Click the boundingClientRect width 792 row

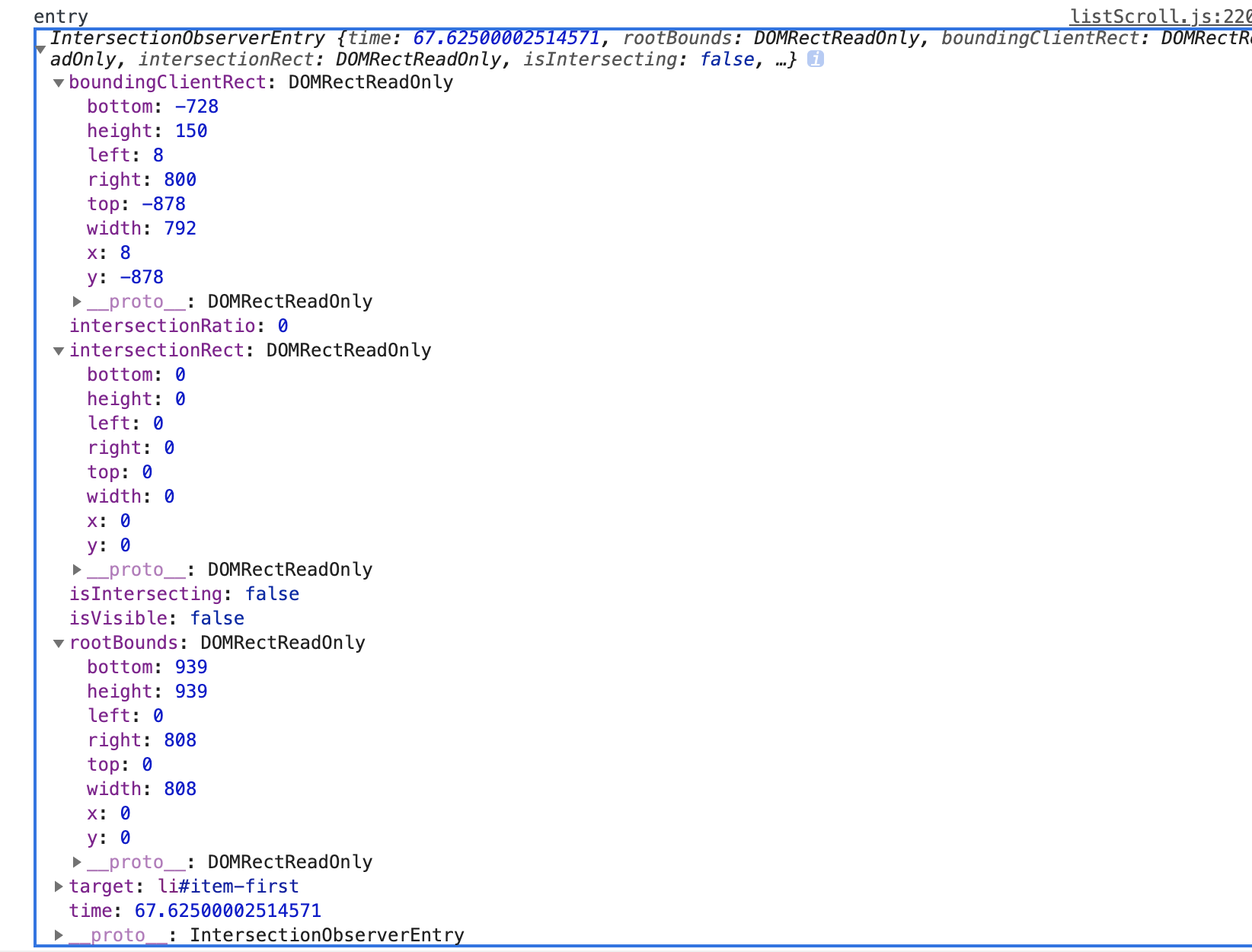click(142, 228)
